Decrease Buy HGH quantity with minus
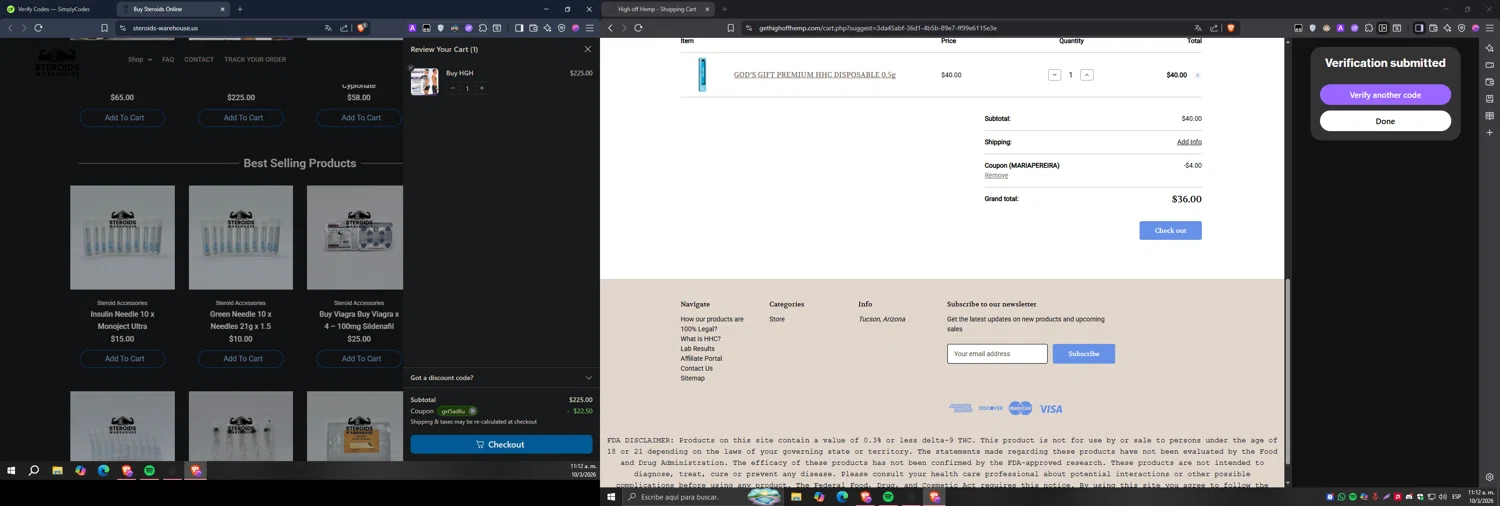 (x=452, y=88)
